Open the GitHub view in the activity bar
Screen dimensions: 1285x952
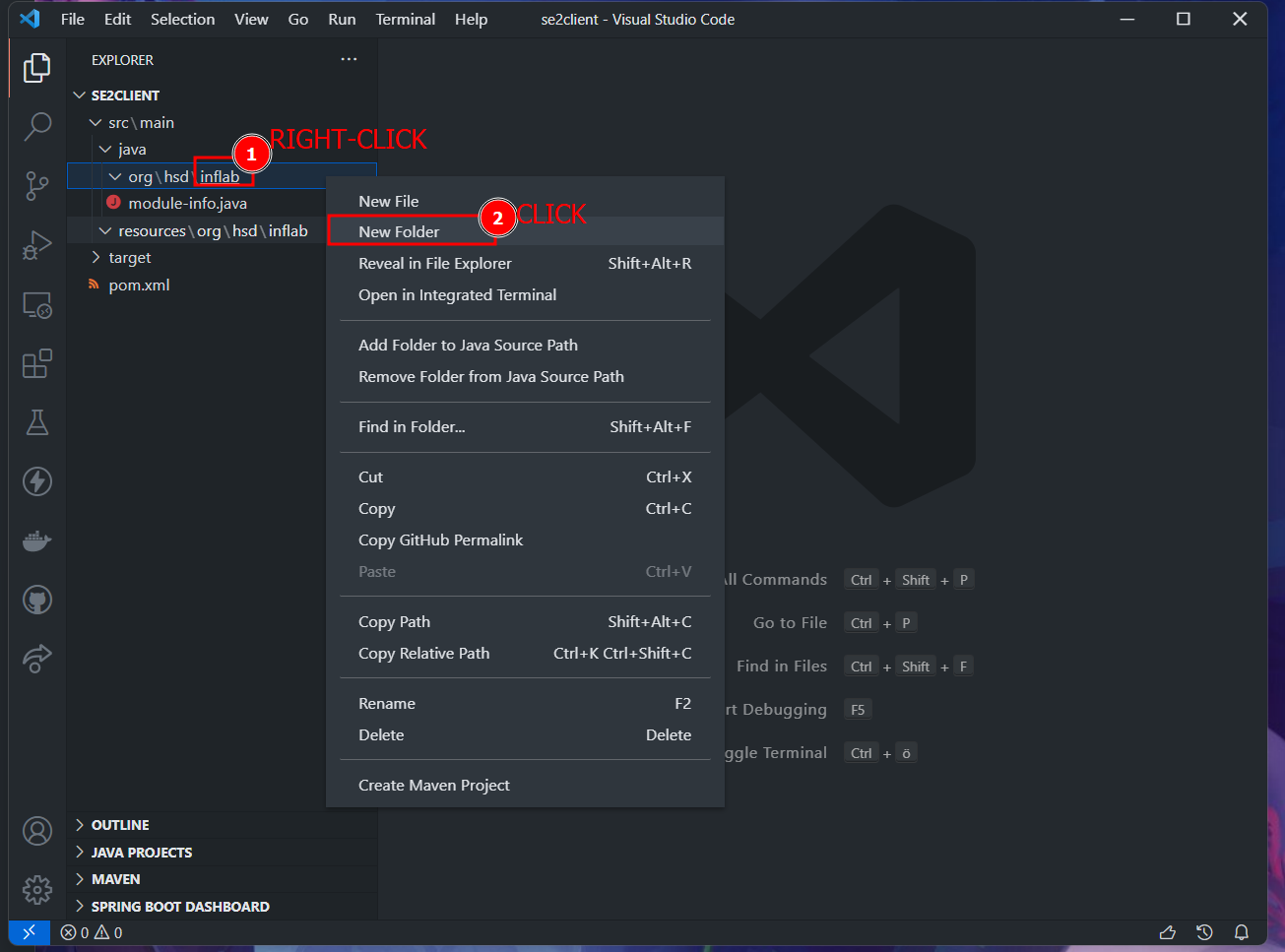37,600
